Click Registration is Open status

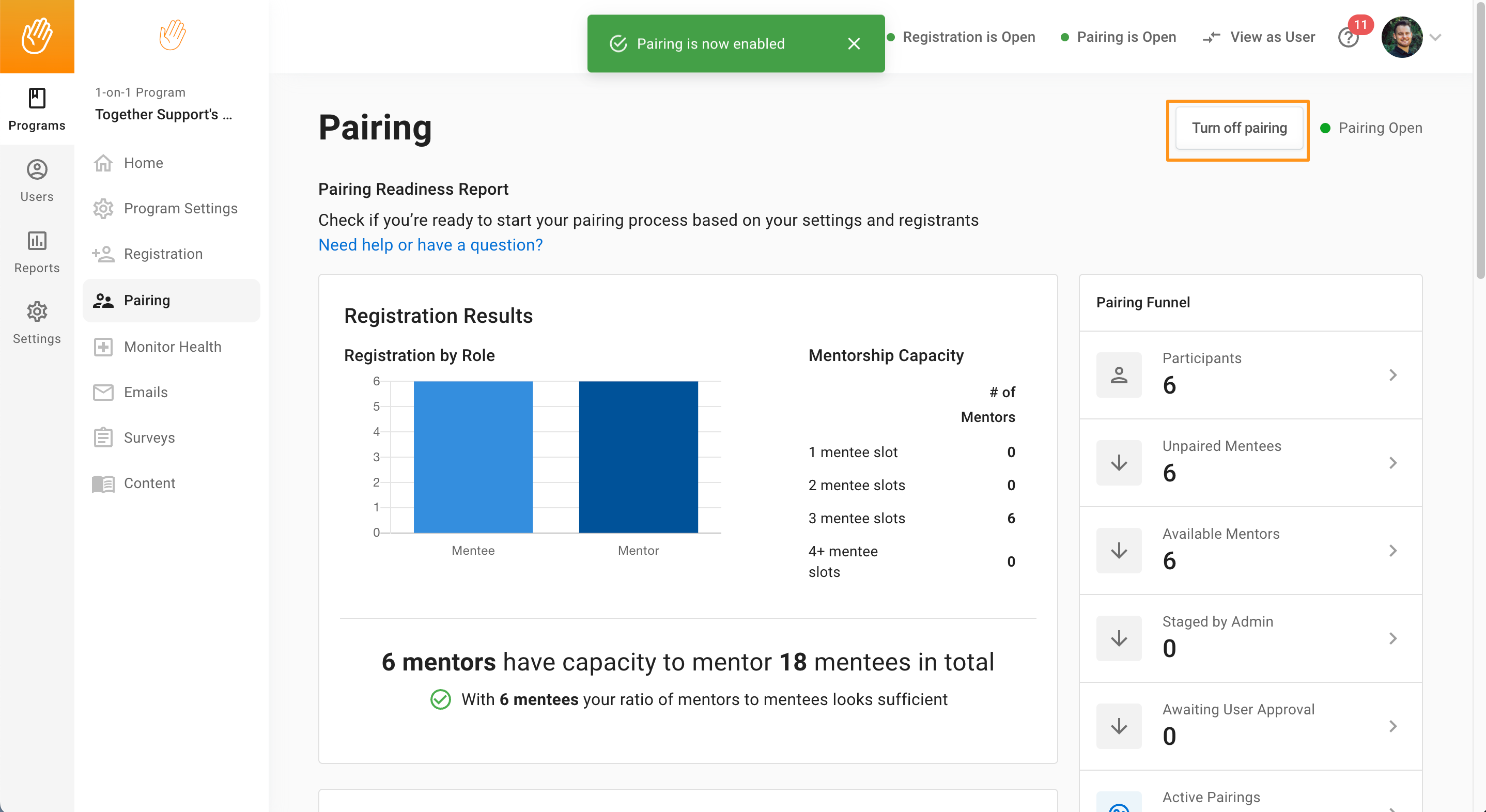pyautogui.click(x=961, y=37)
